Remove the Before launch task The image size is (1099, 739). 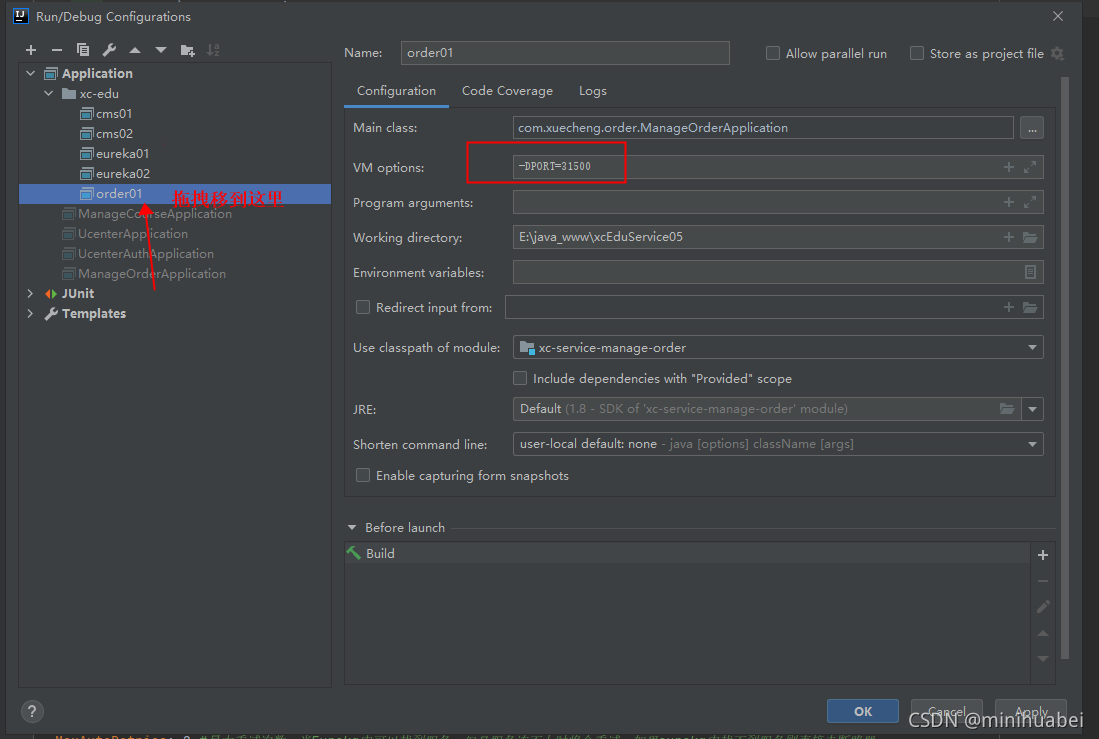[x=1043, y=581]
